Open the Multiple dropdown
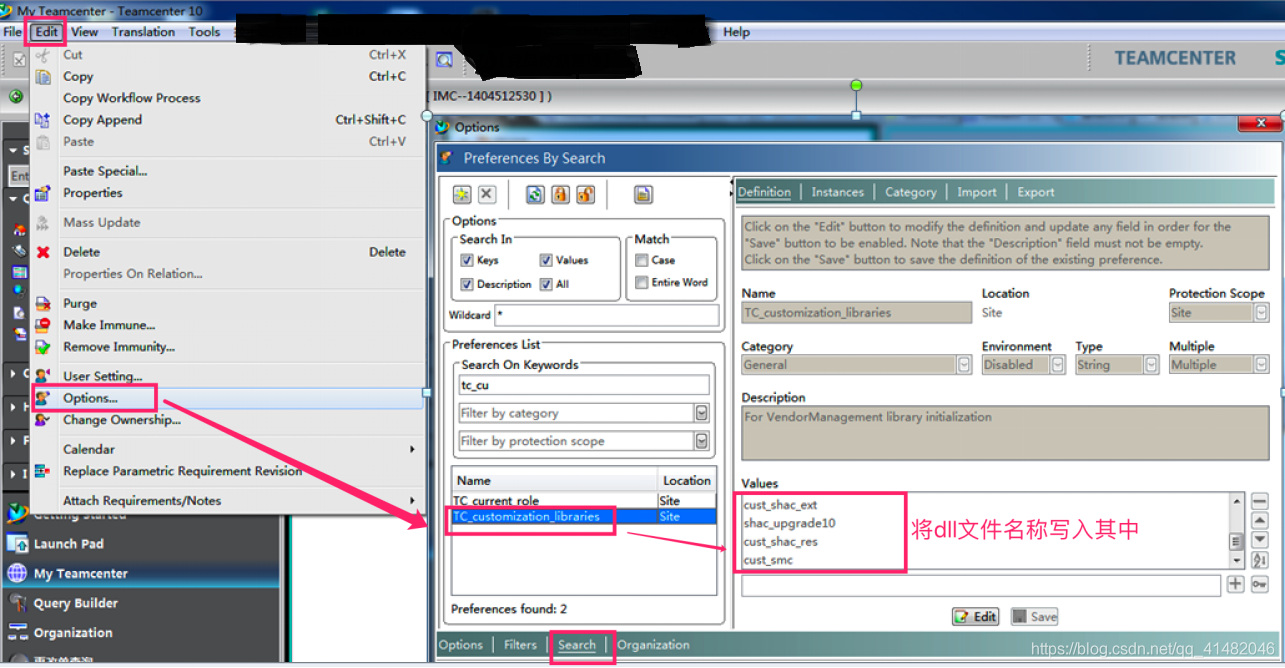 (1262, 365)
